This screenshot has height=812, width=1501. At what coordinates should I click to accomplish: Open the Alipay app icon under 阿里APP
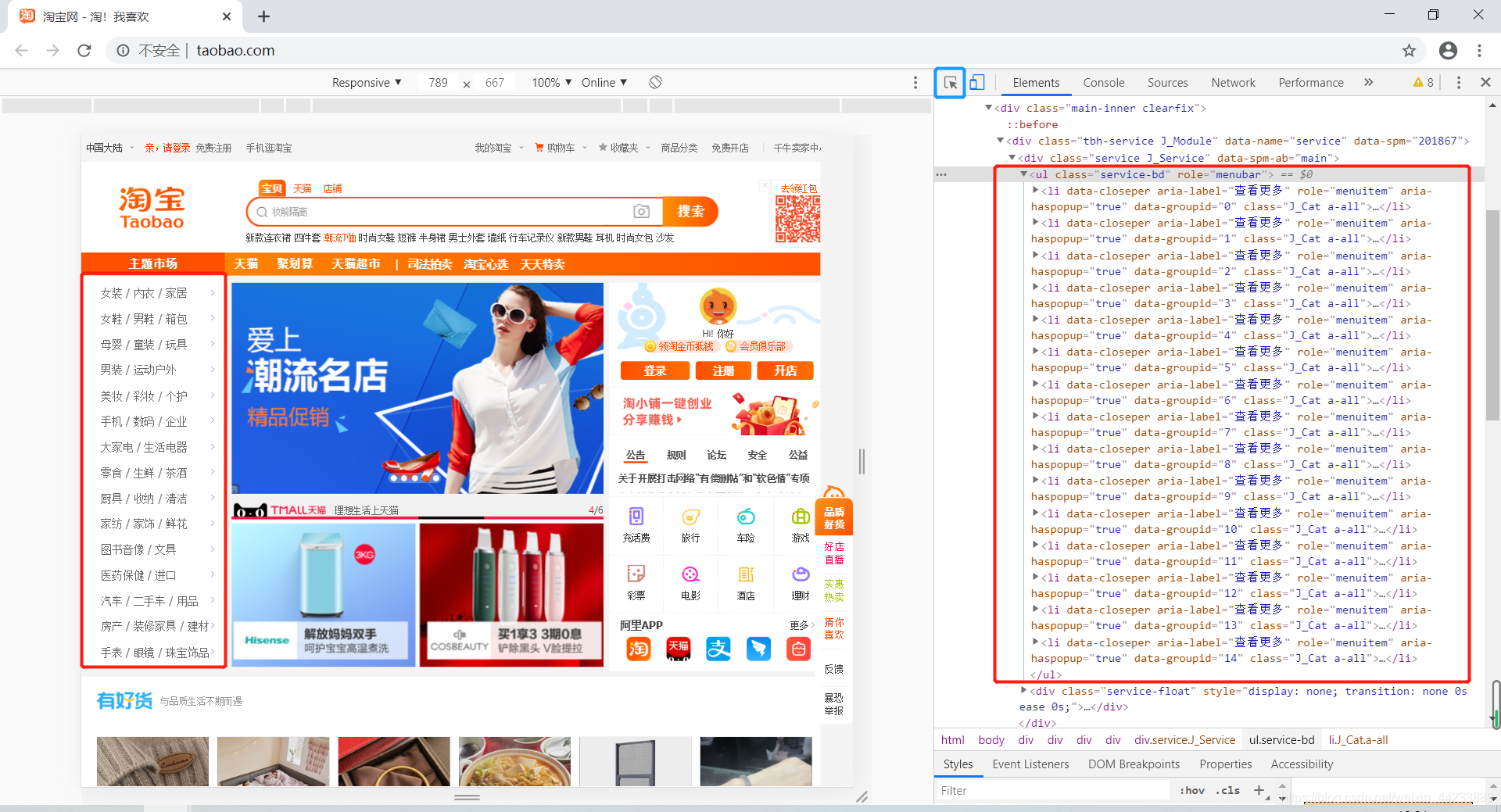[718, 649]
